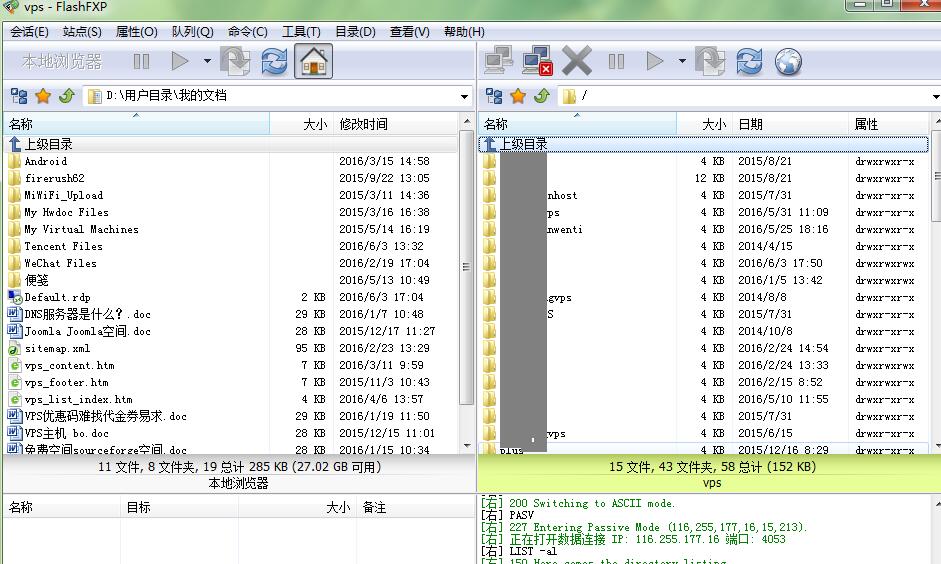Viewport: 941px width, 564px height.
Task: Select remote 上级目录 entry
Action: point(703,144)
